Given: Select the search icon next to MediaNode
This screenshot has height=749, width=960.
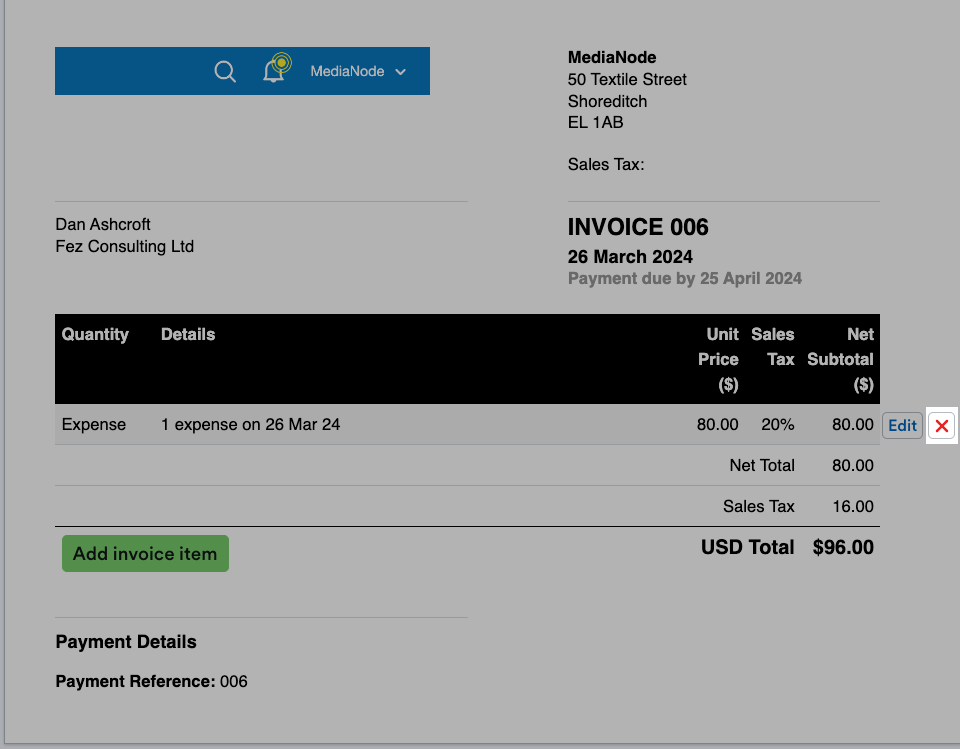Looking at the screenshot, I should [224, 71].
